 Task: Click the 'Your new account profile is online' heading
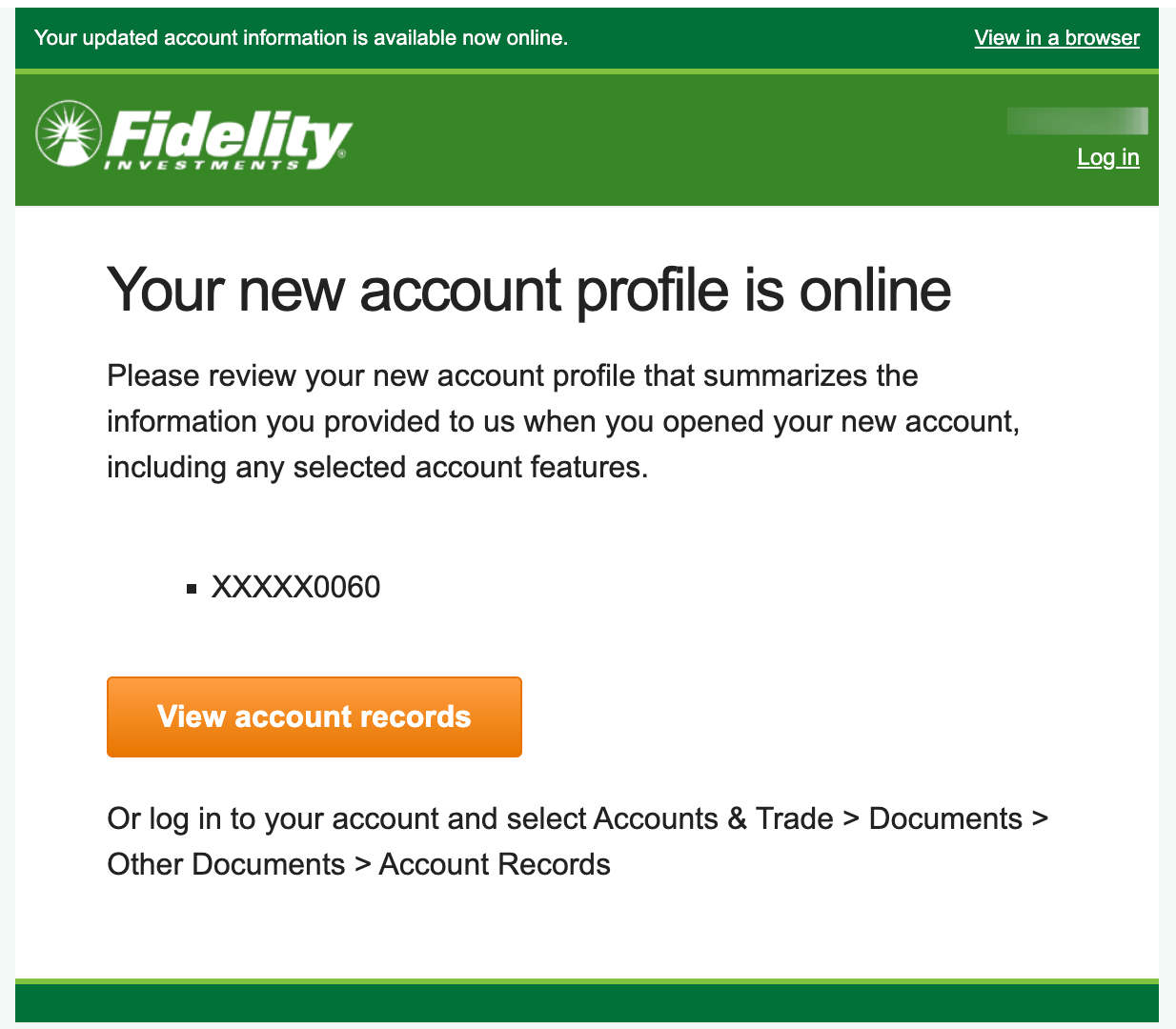tap(529, 290)
